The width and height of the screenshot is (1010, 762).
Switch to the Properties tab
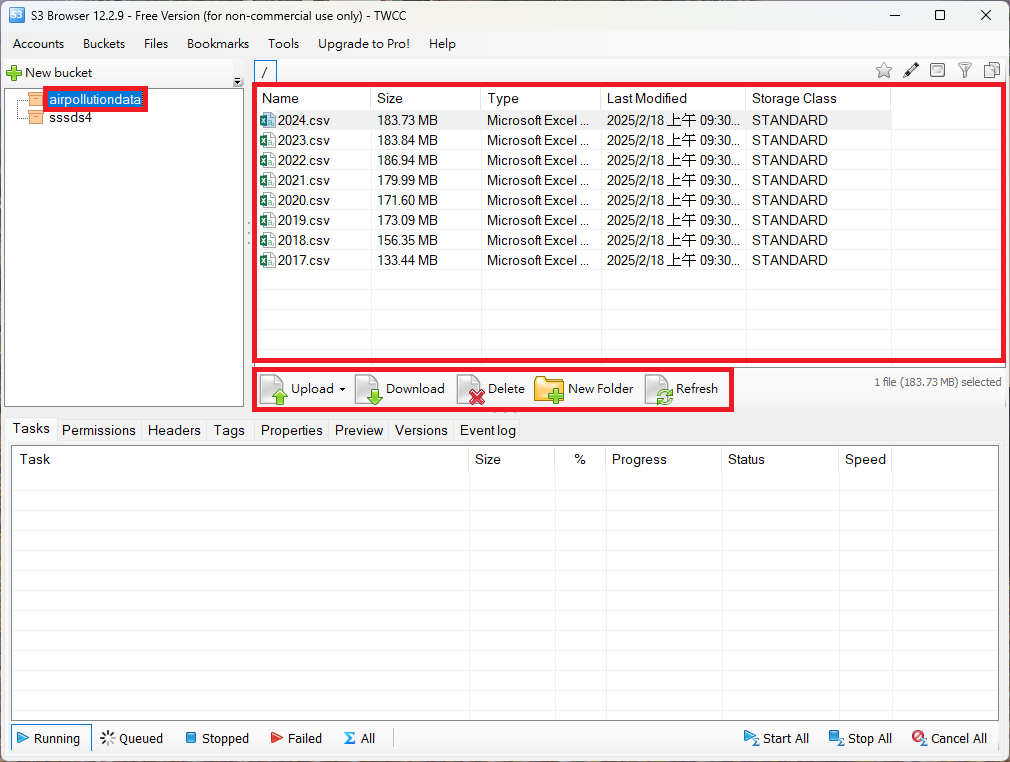coord(291,430)
